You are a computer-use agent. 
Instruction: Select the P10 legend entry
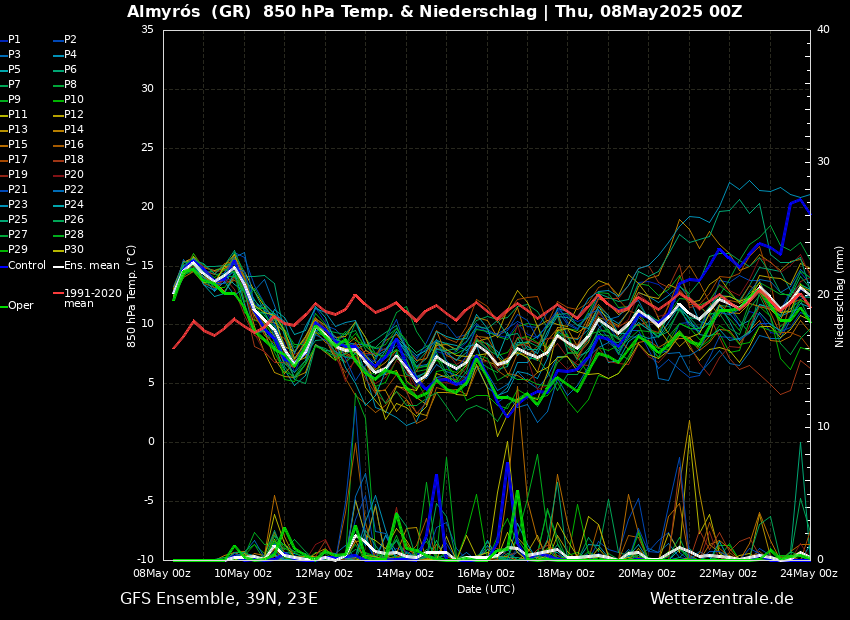[x=74, y=100]
